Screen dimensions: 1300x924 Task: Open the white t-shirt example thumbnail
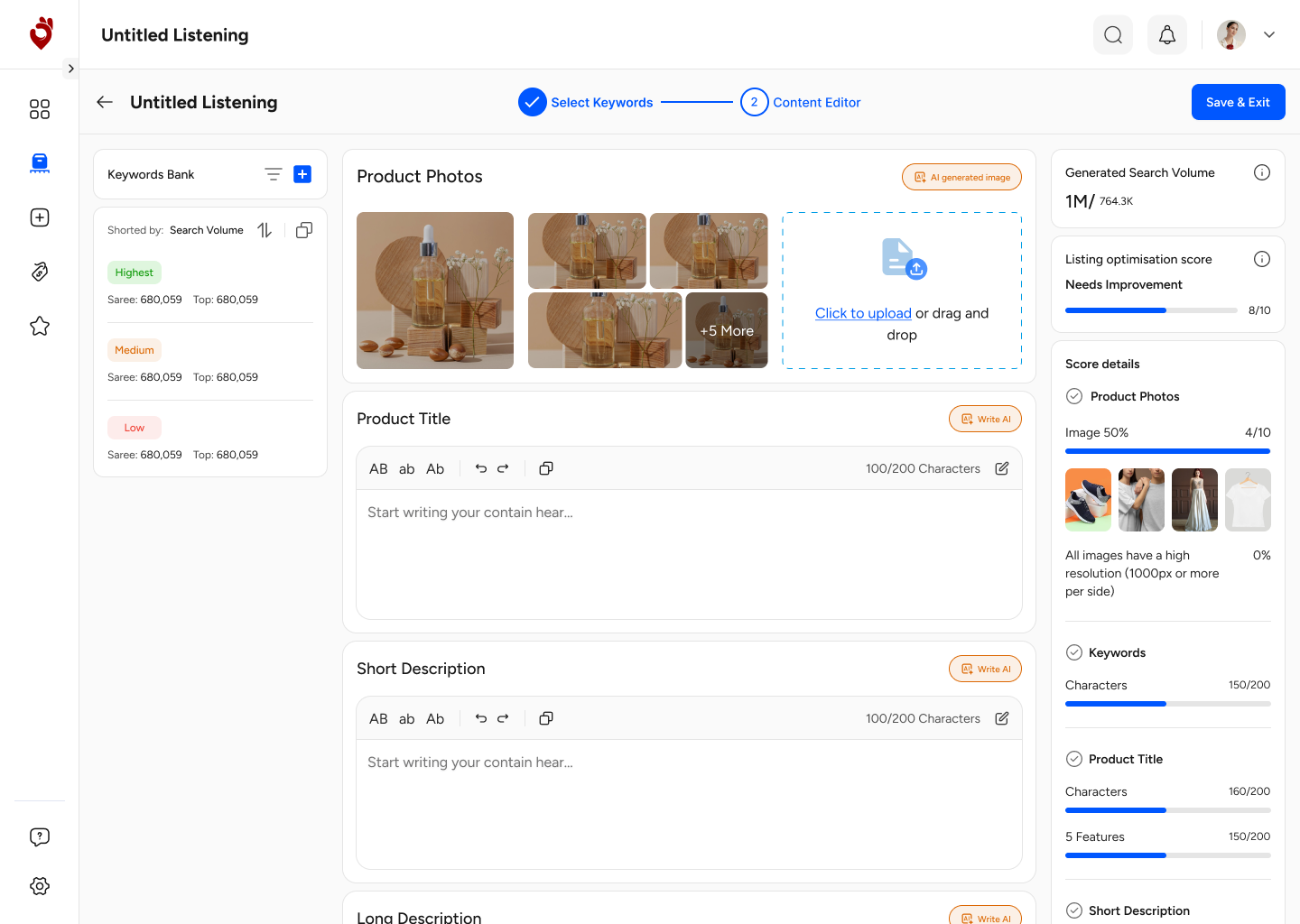1248,500
